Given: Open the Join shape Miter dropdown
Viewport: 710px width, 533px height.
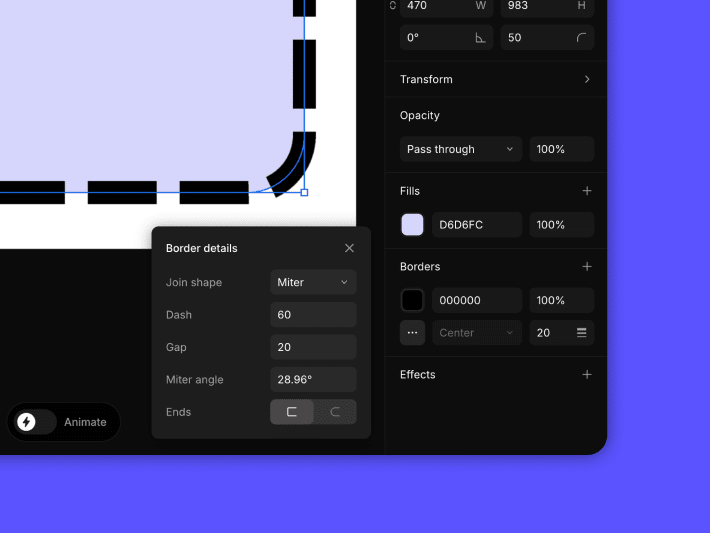Looking at the screenshot, I should (313, 282).
